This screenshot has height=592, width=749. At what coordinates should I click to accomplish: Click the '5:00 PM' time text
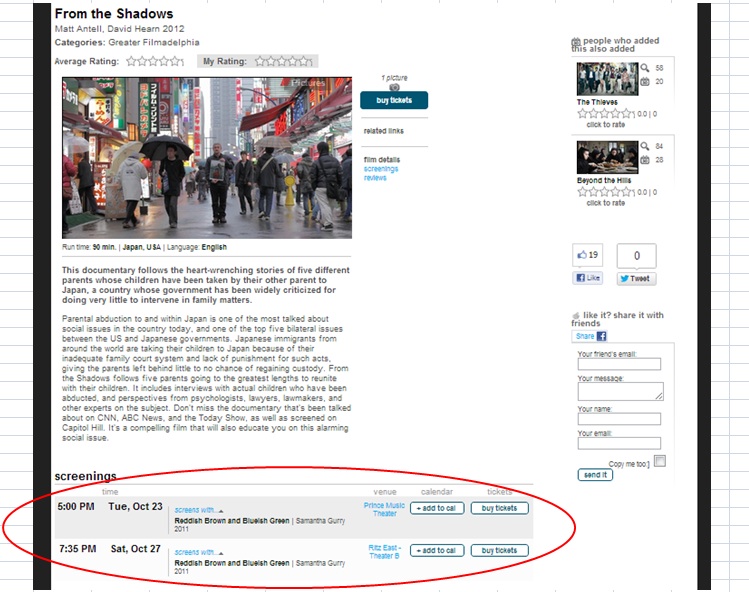tap(76, 506)
